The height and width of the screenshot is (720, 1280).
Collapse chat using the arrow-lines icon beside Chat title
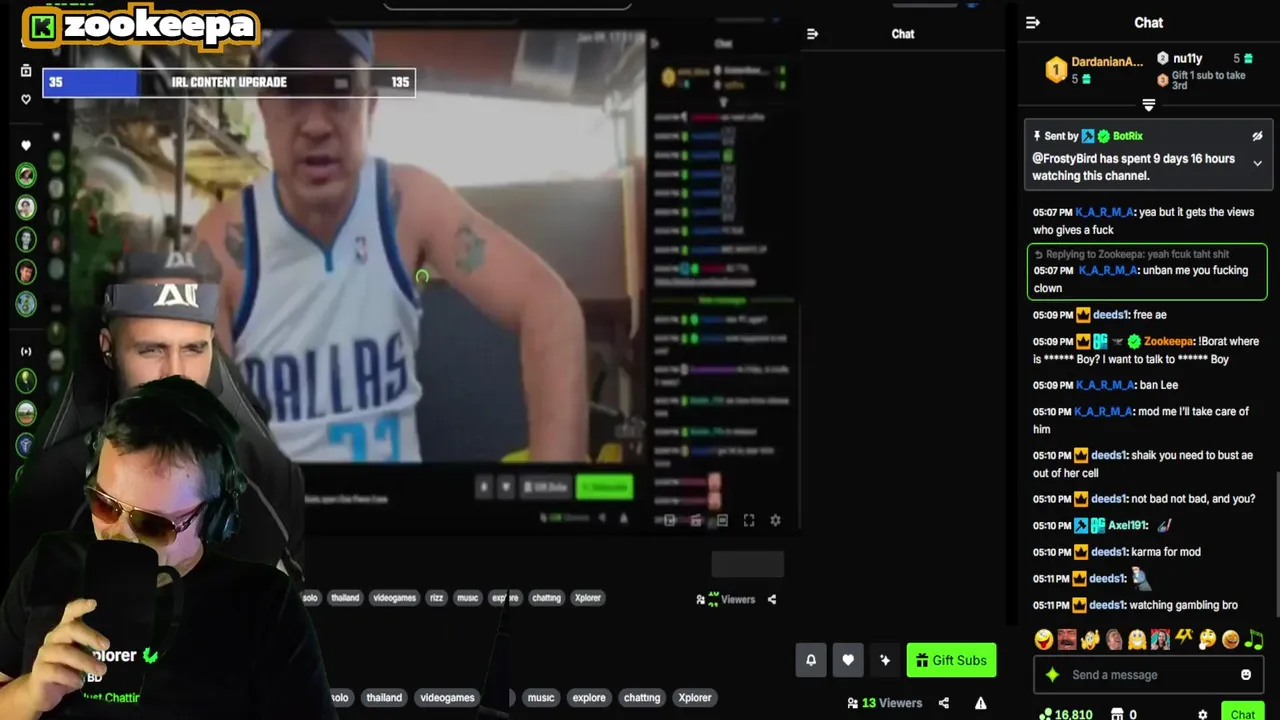click(x=1033, y=23)
